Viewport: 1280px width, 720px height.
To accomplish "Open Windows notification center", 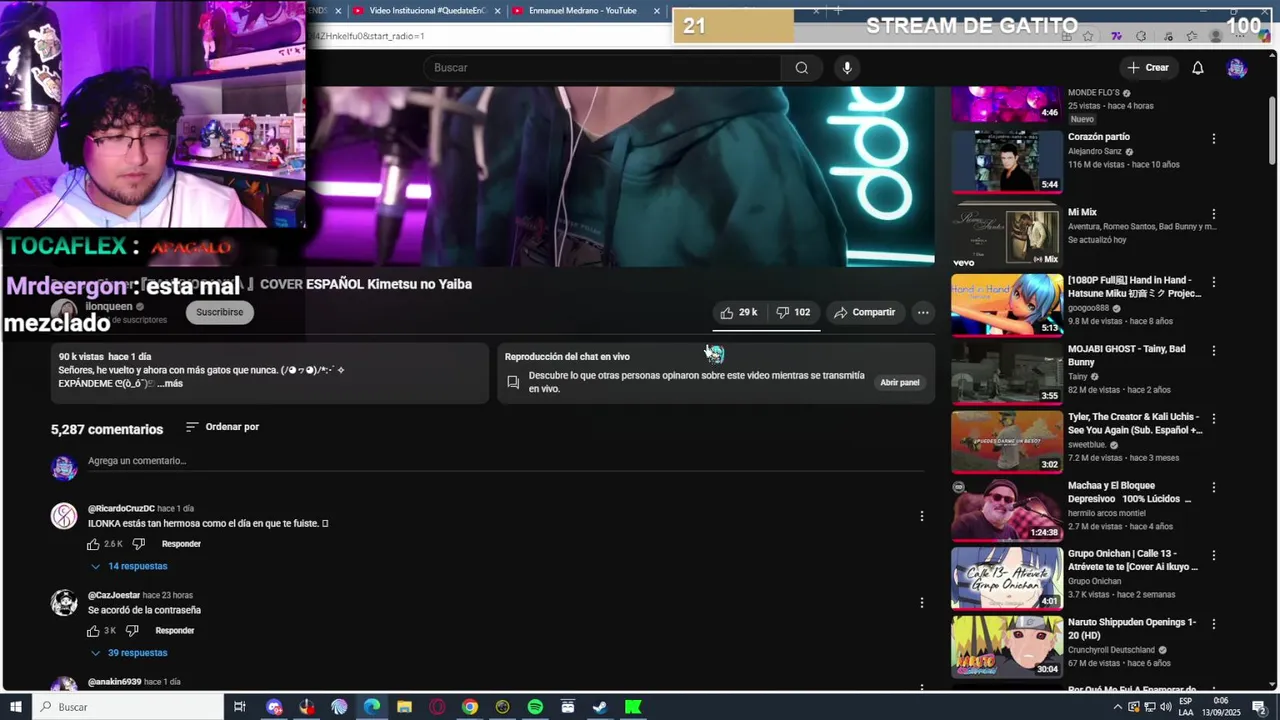I will click(1260, 707).
